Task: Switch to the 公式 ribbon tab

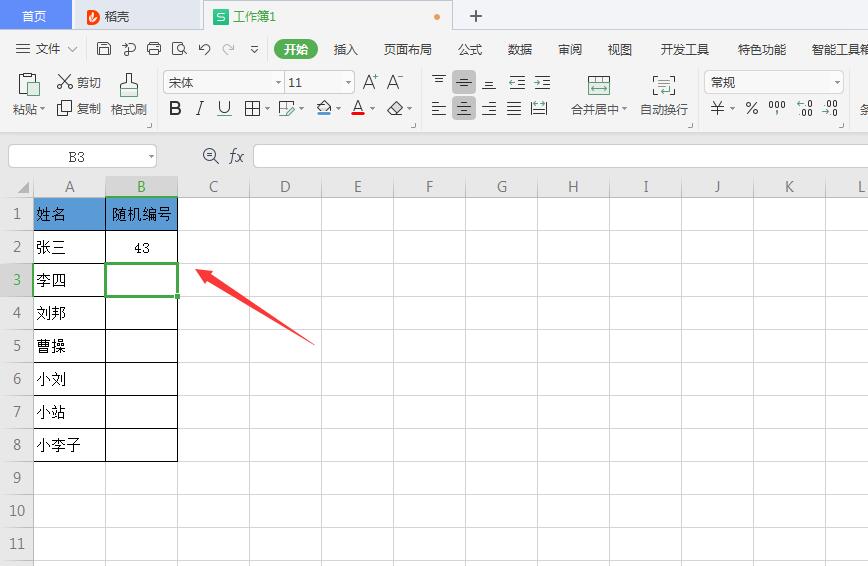Action: point(470,49)
